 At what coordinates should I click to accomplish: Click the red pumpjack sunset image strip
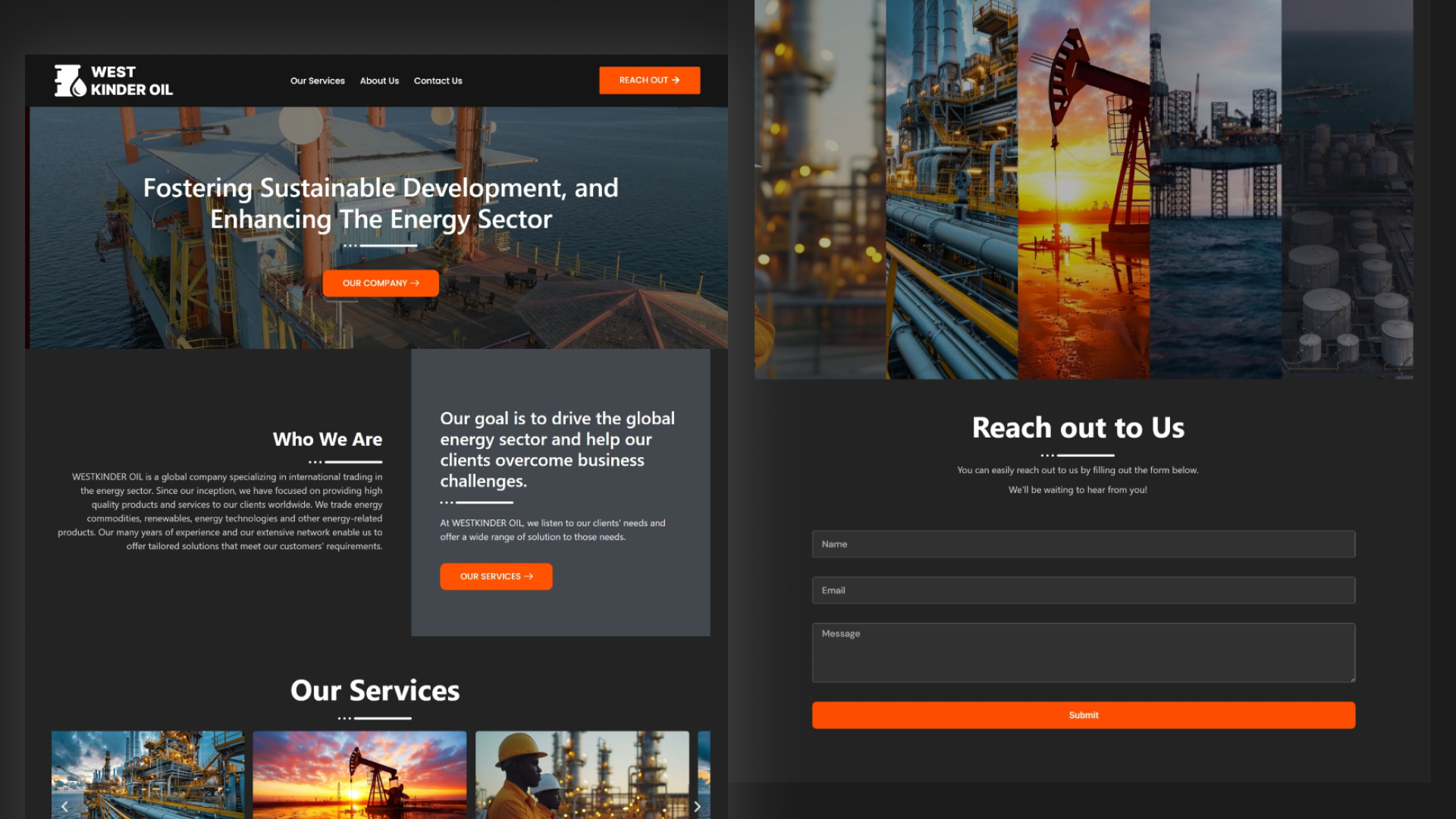[x=1083, y=190]
